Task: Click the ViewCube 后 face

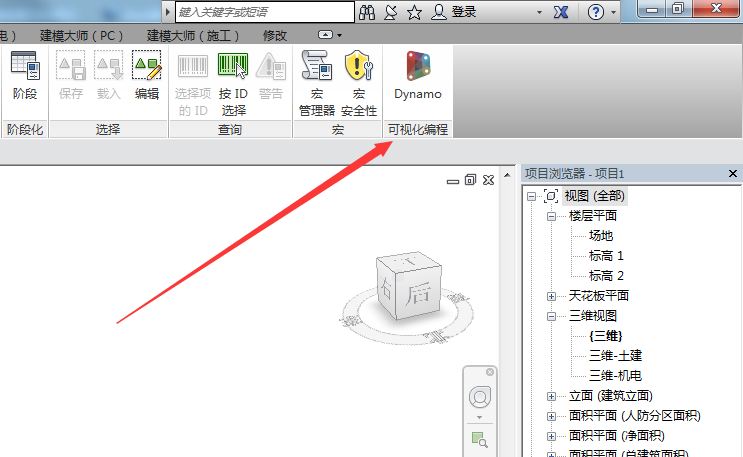Action: coord(411,290)
